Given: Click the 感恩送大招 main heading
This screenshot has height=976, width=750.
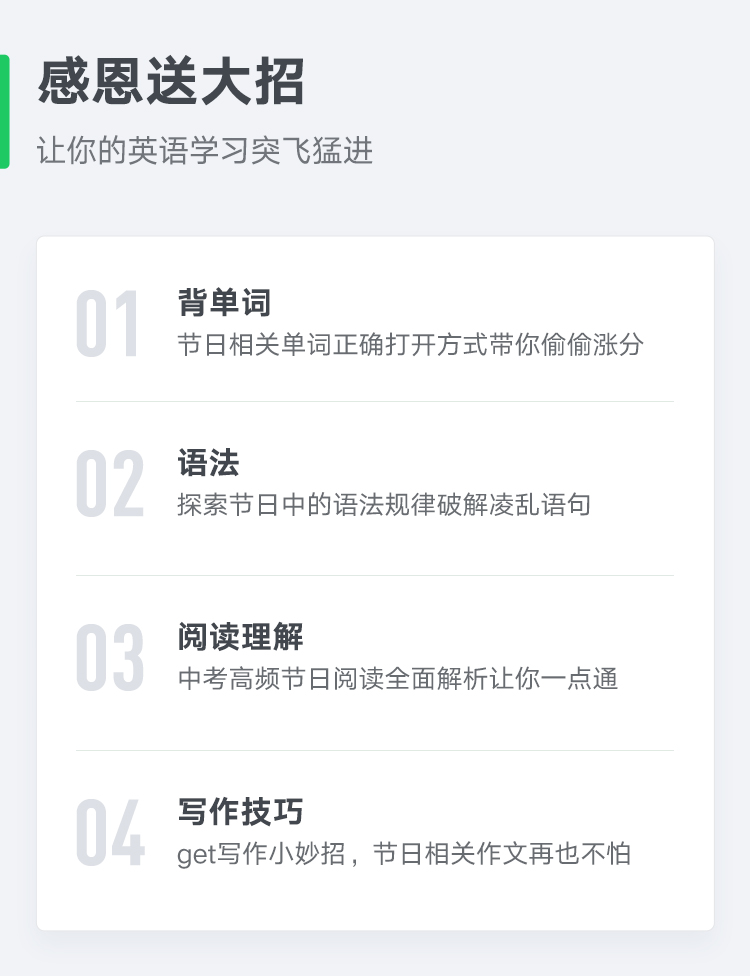Looking at the screenshot, I should 171,83.
